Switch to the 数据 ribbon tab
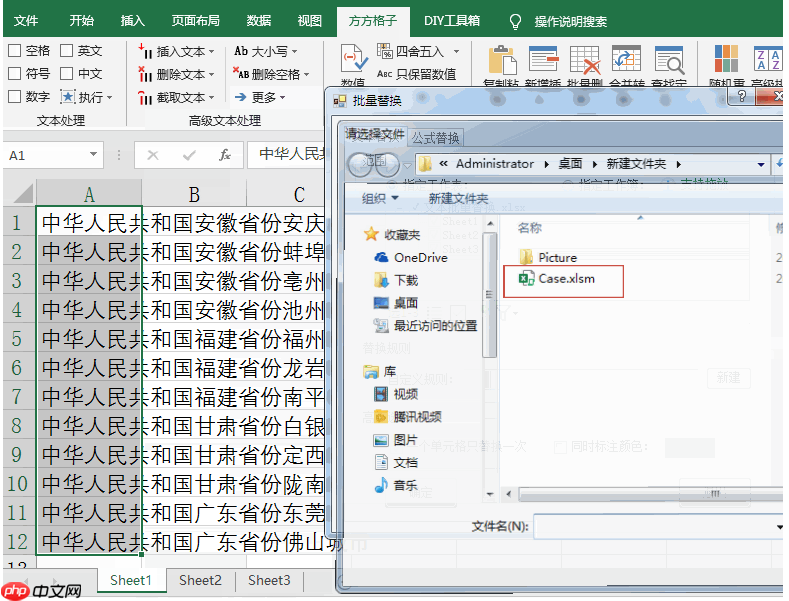Screen dimensions: 789x601 tap(259, 21)
